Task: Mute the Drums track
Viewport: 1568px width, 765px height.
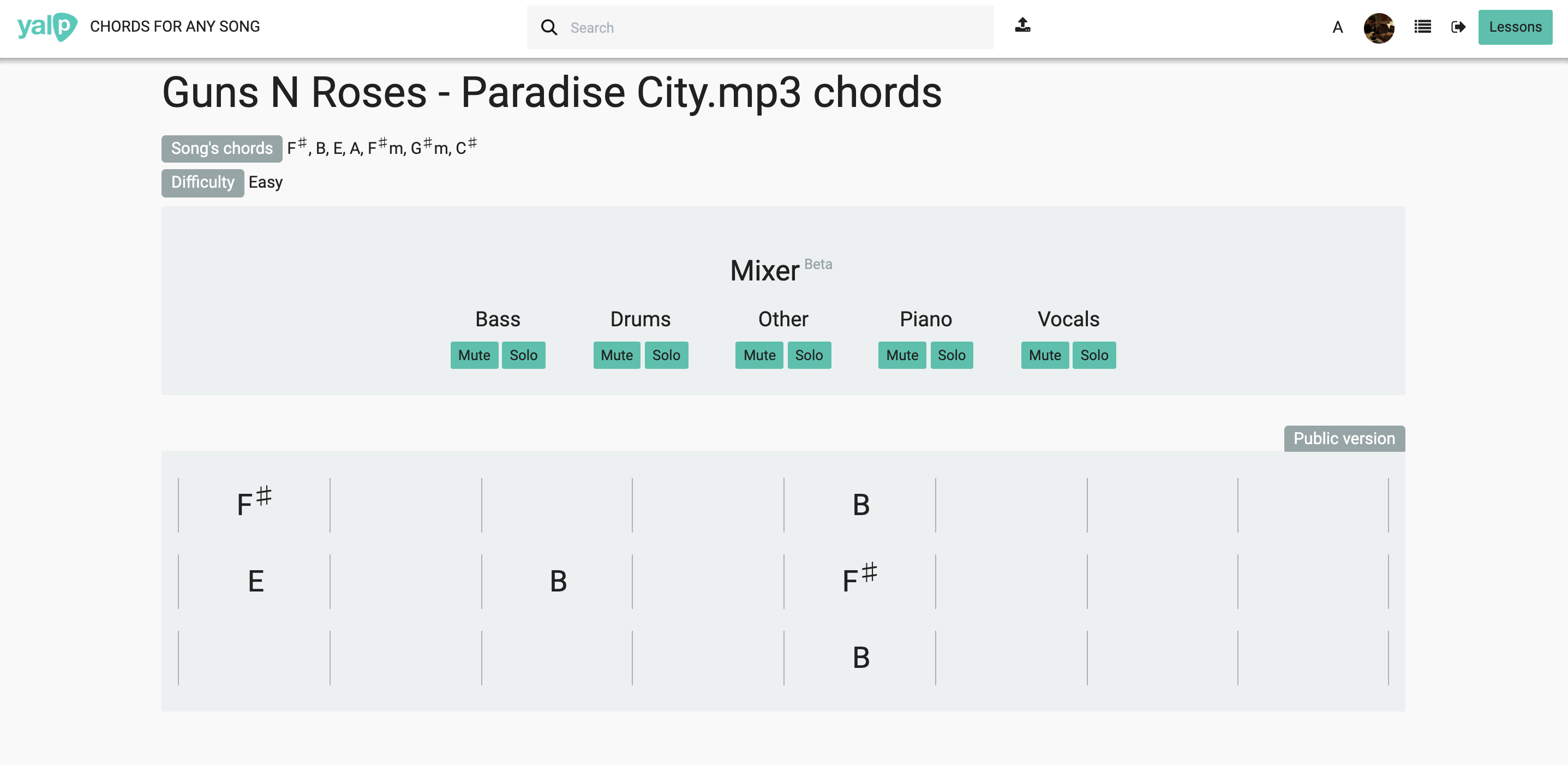Action: [616, 355]
